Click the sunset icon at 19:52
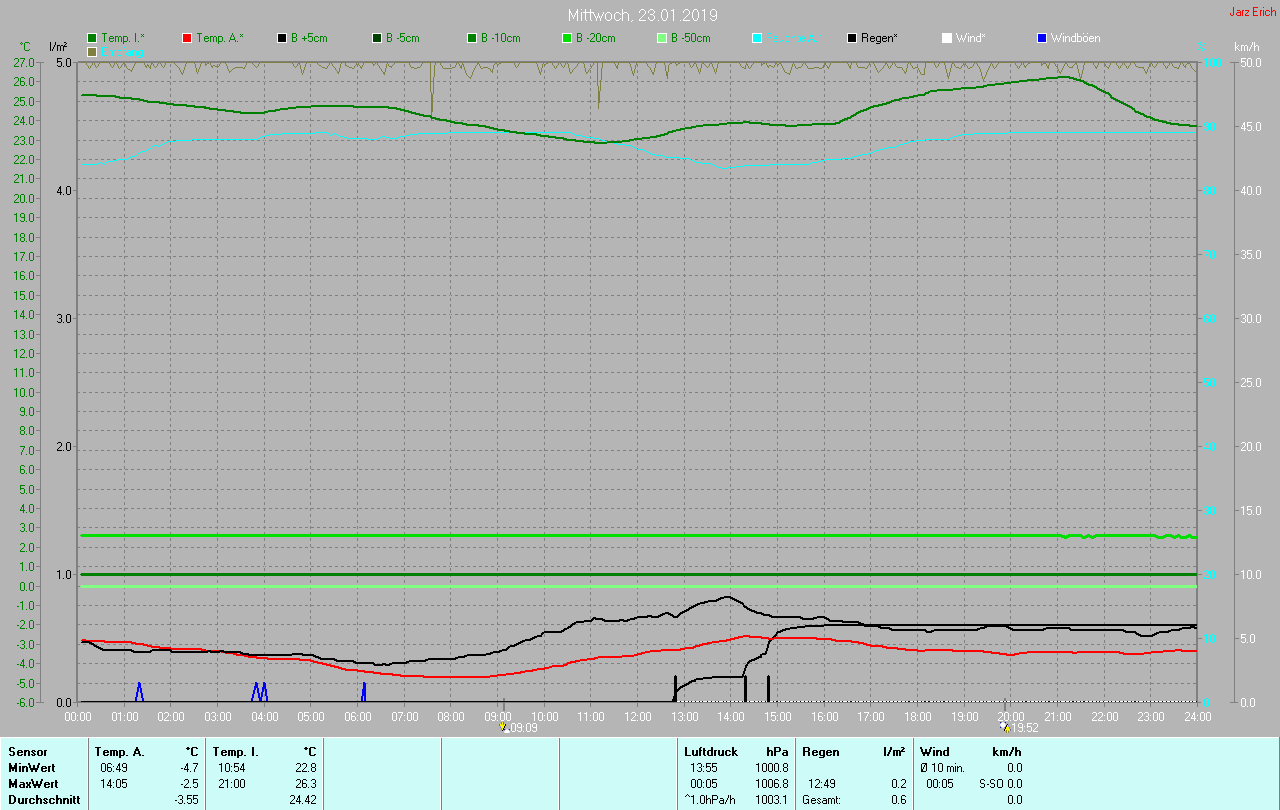1280x810 pixels. click(x=1004, y=727)
